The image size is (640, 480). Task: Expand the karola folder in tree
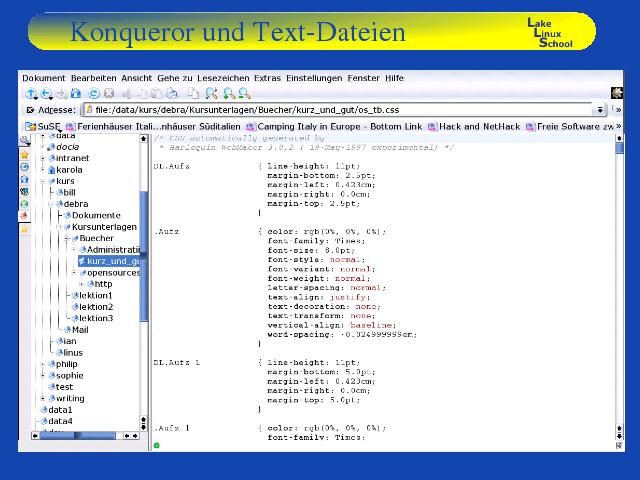[x=42, y=169]
